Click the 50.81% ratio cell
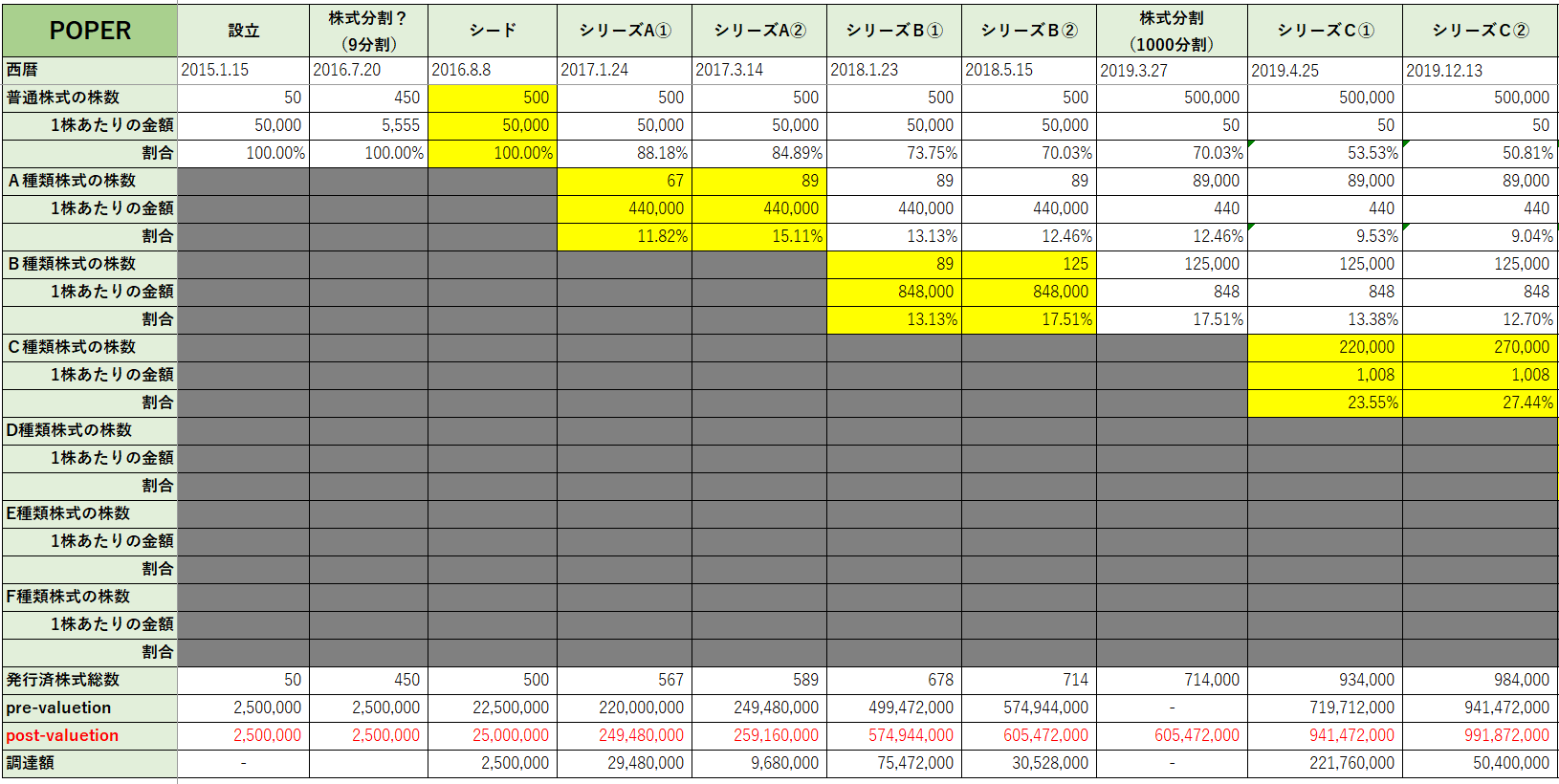The width and height of the screenshot is (1559, 784). pyautogui.click(x=1481, y=153)
